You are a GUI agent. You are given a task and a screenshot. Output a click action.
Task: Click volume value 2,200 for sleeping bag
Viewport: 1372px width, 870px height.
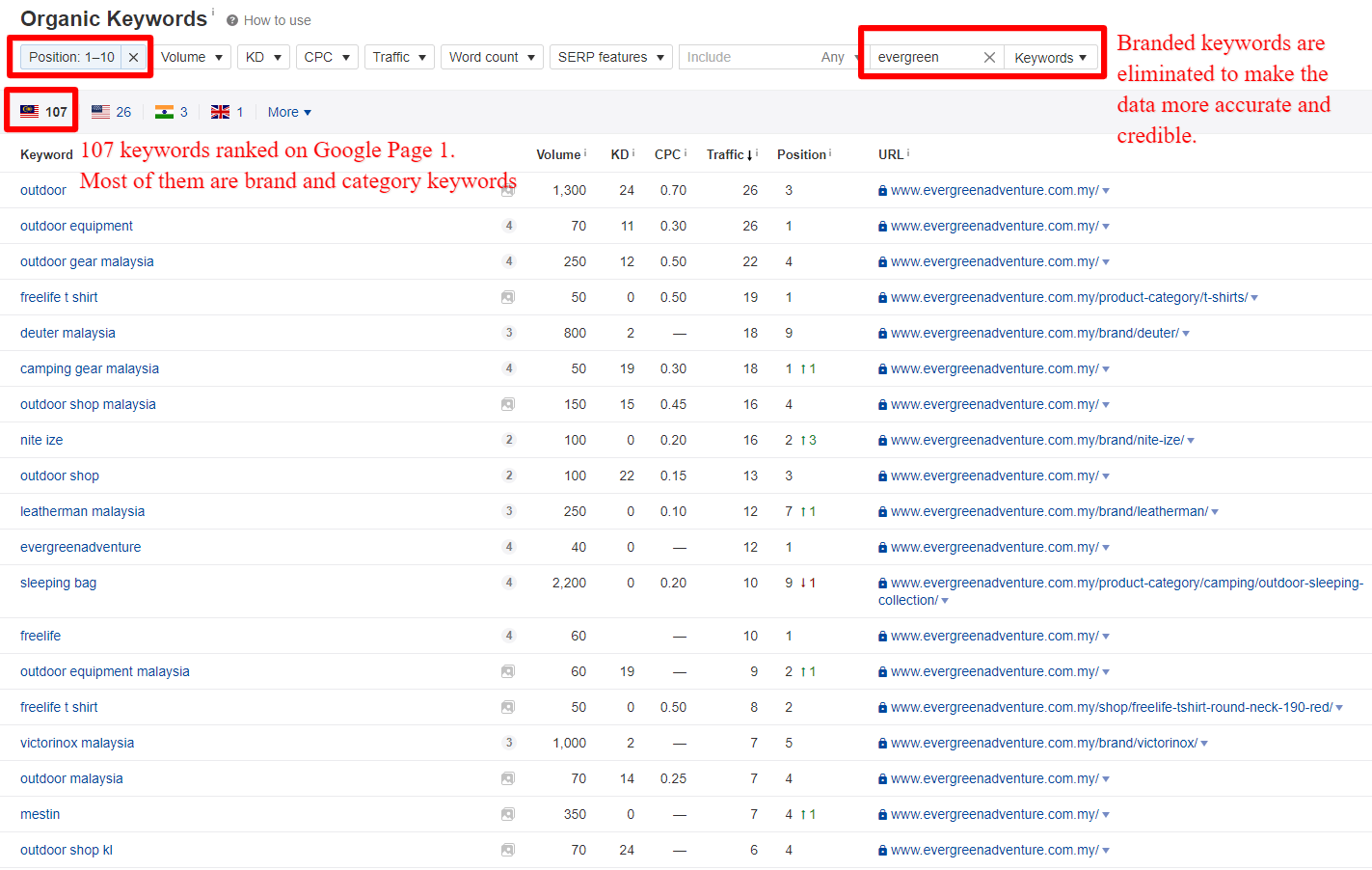[569, 583]
